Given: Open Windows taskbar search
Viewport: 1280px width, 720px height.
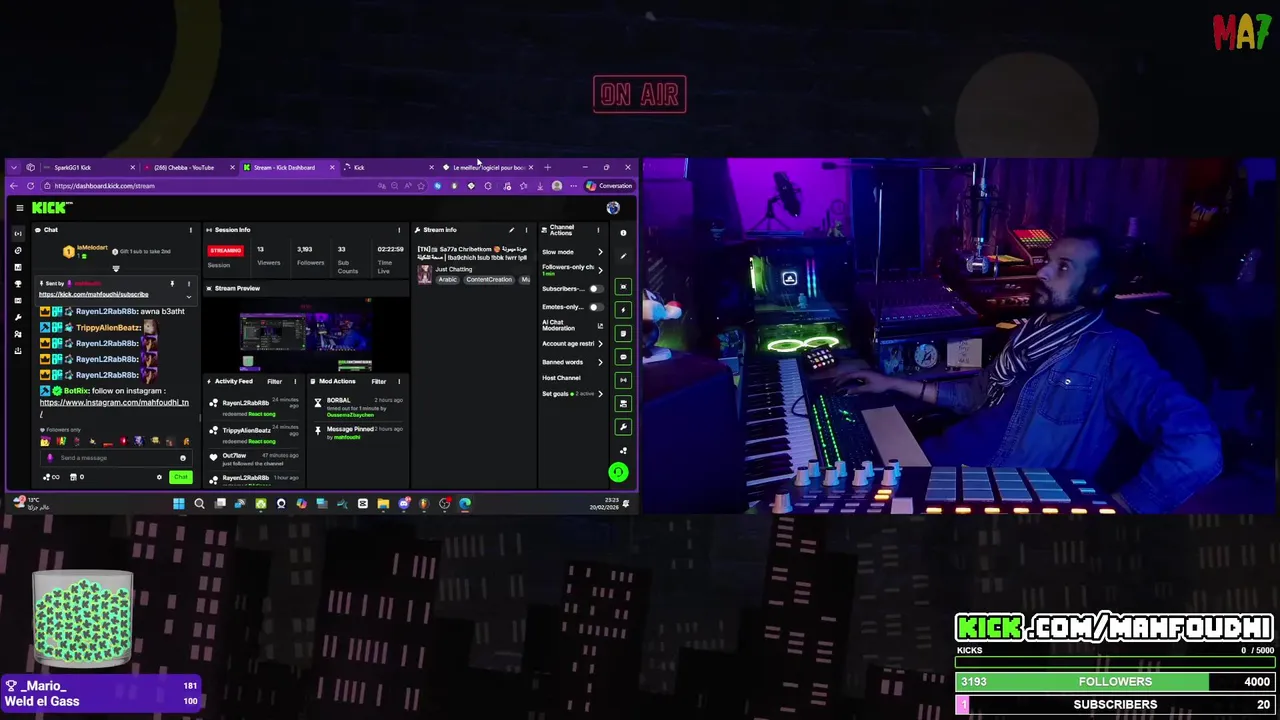Looking at the screenshot, I should 199,504.
